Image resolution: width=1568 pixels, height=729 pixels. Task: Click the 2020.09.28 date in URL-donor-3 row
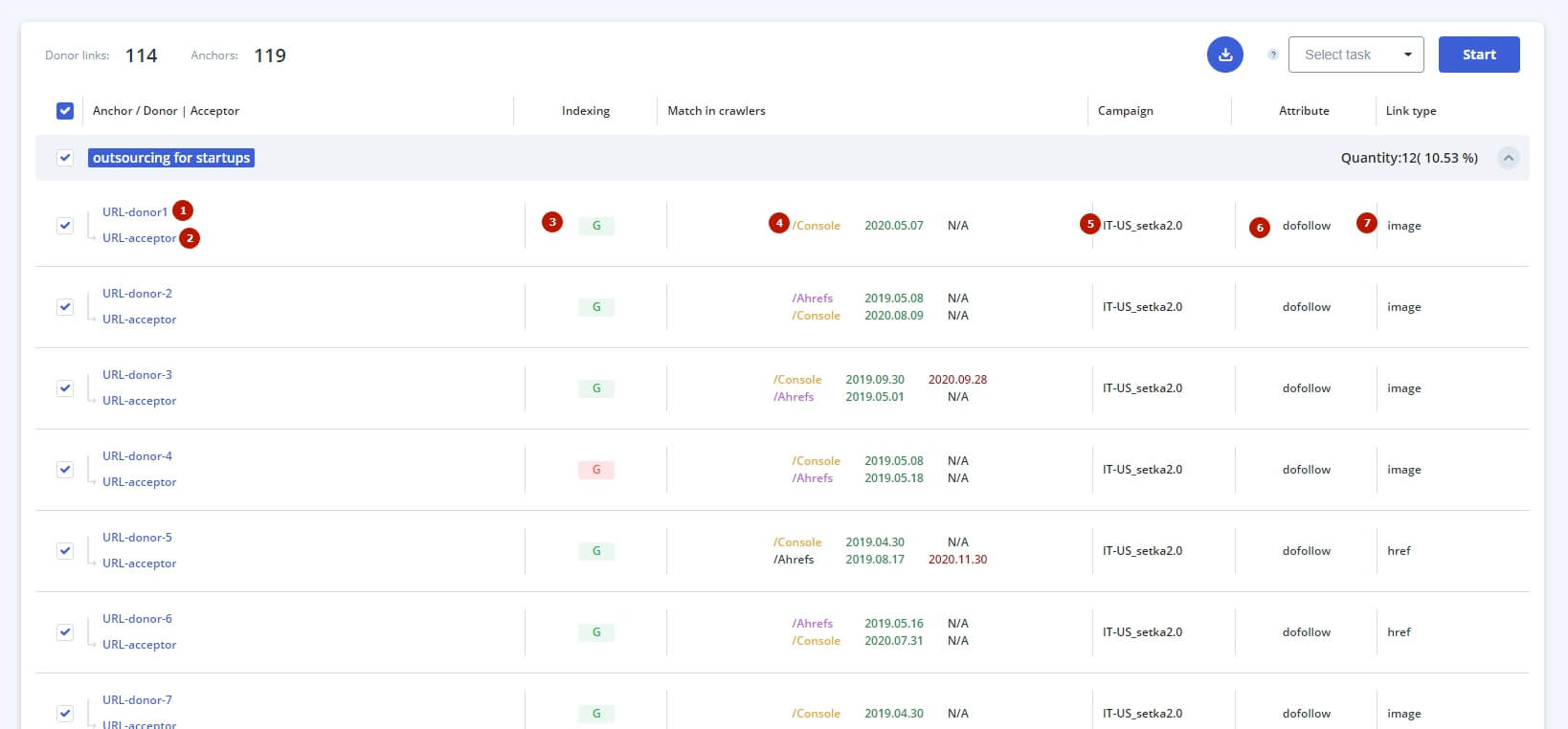pos(957,380)
